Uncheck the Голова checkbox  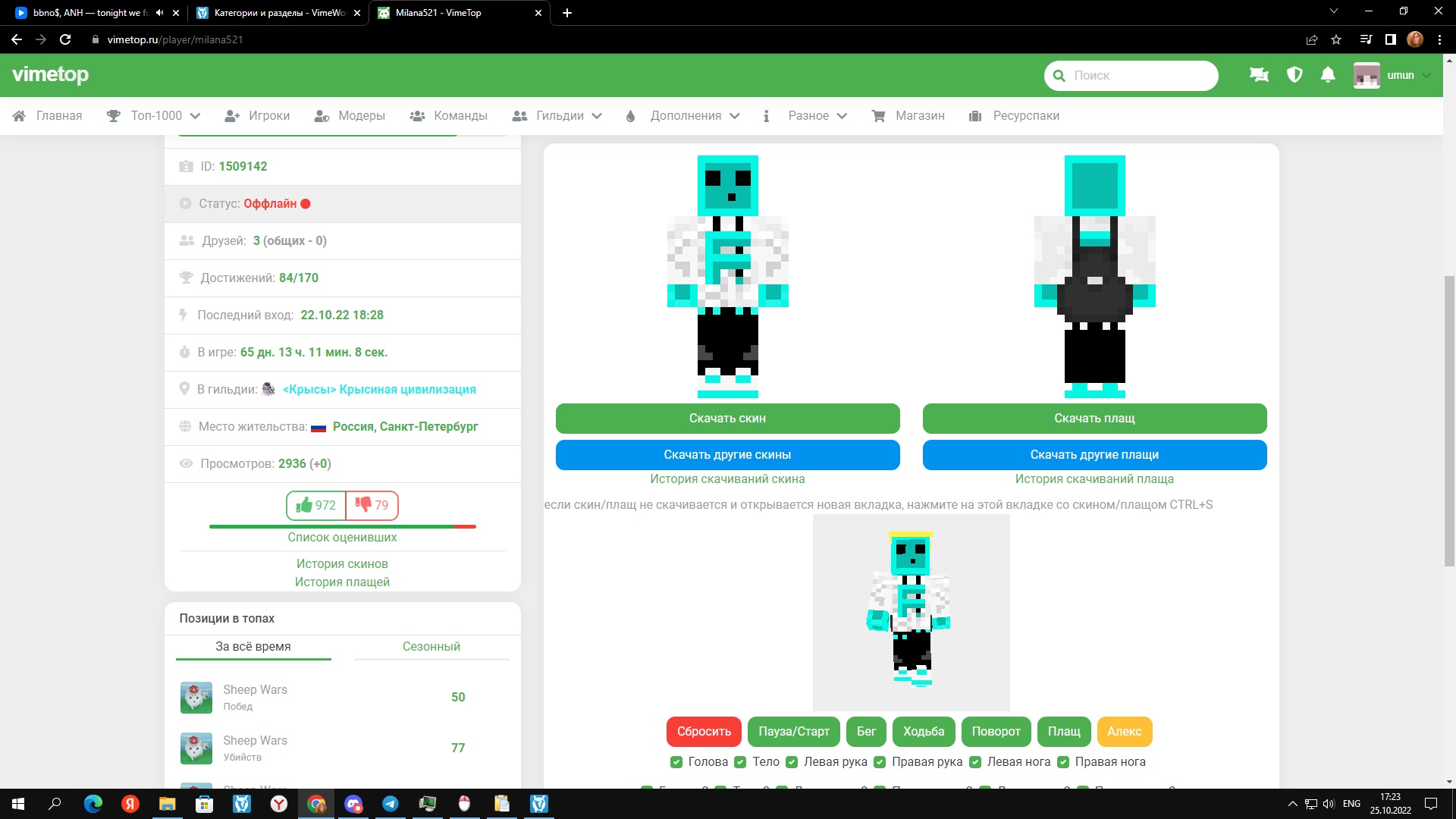(676, 762)
